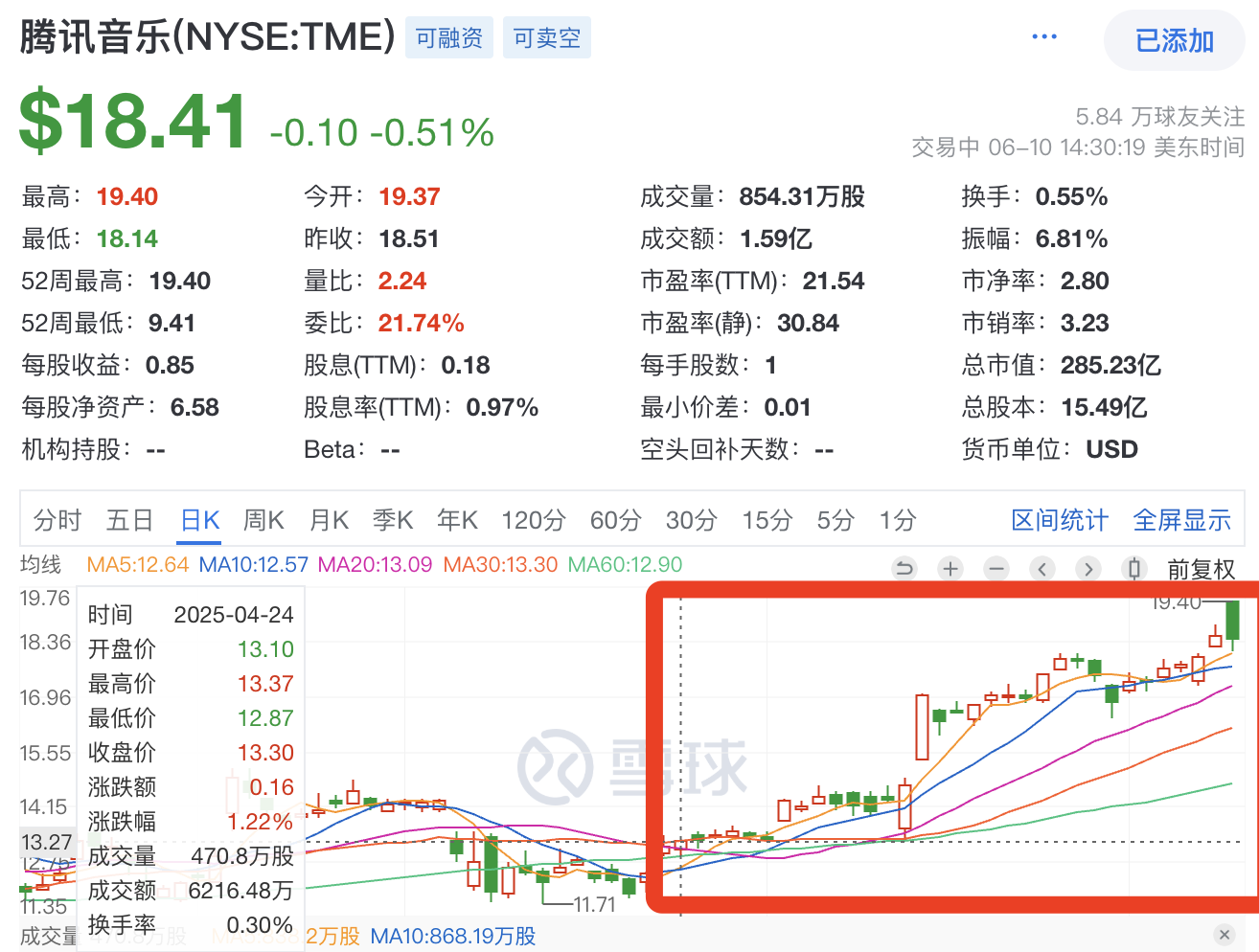This screenshot has width=1259, height=952.
Task: Toggle the candlestick style icon
Action: point(1134,569)
